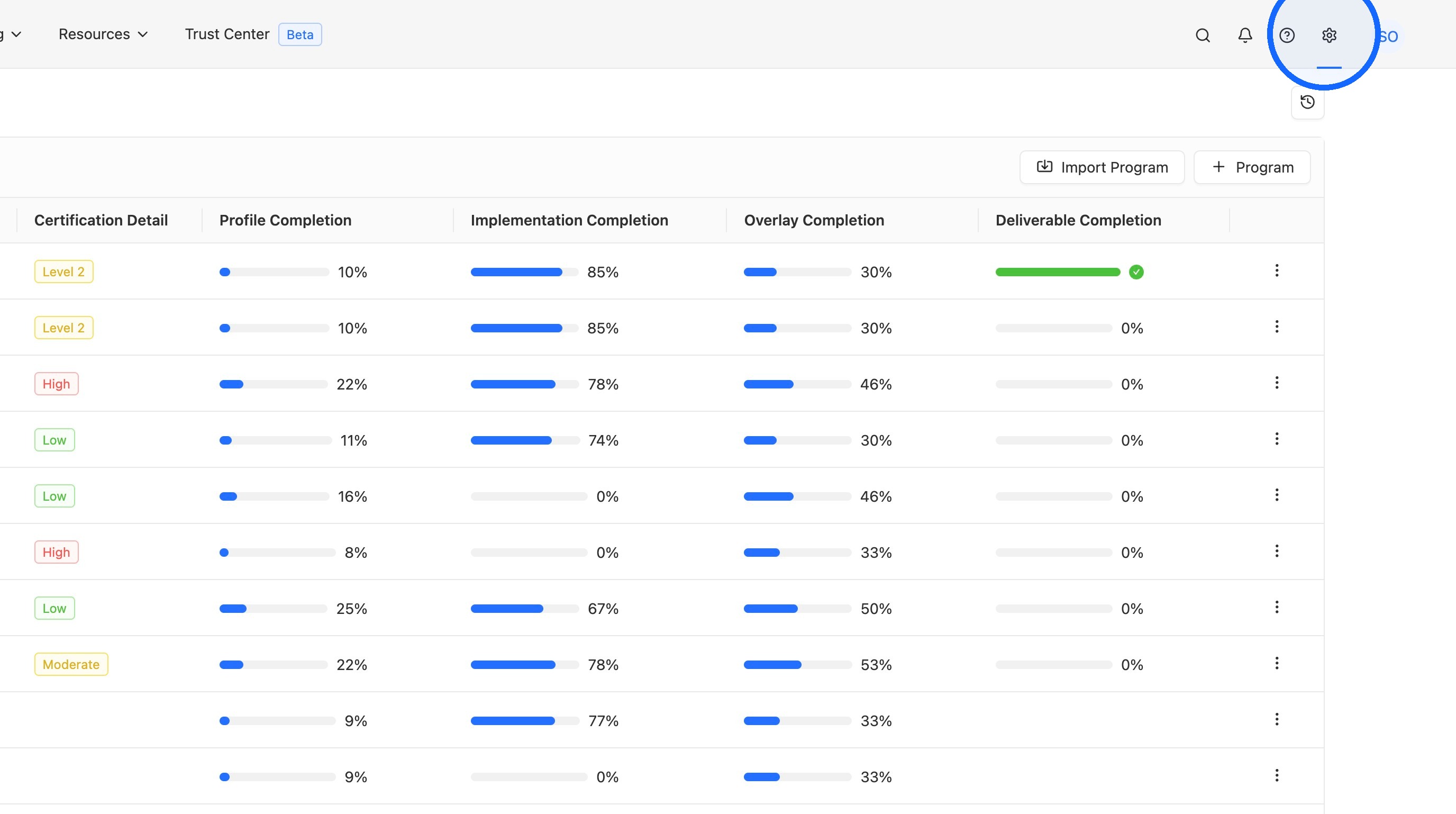The width and height of the screenshot is (1456, 814).
Task: Click the green full deliverable progress bar
Action: (x=1058, y=272)
